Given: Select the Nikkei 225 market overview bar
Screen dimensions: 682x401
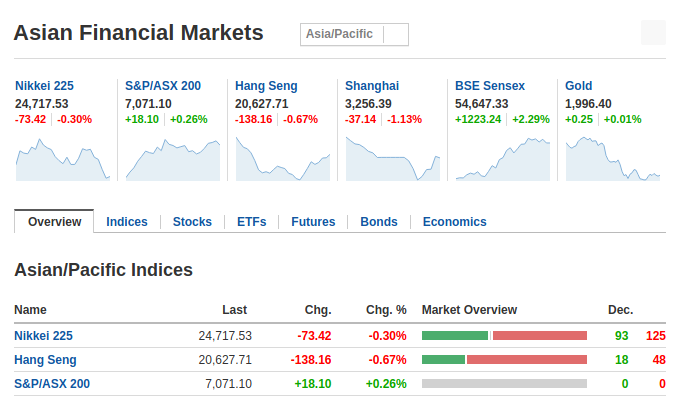Looking at the screenshot, I should [x=505, y=335].
